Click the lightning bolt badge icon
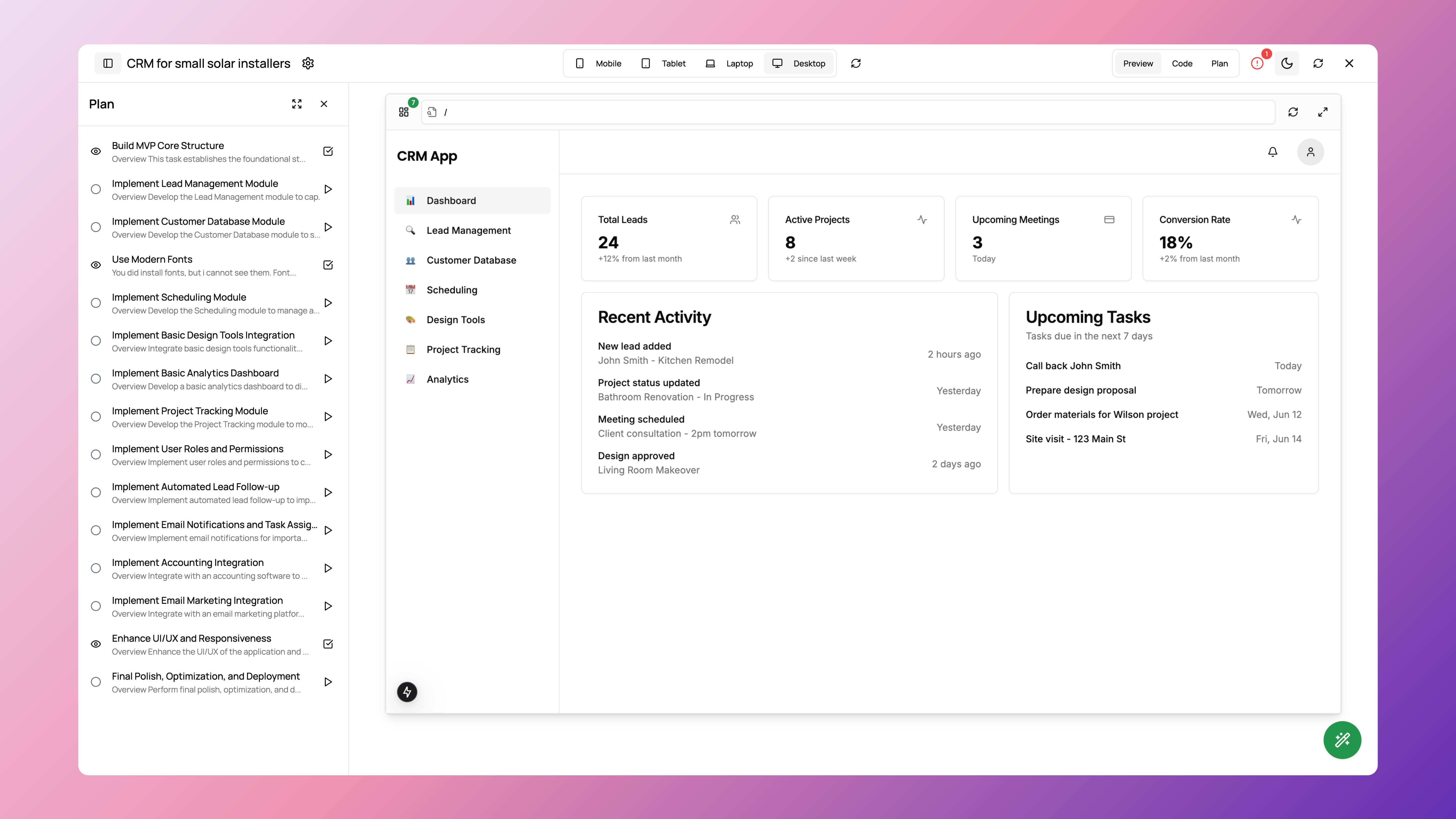 click(x=407, y=692)
